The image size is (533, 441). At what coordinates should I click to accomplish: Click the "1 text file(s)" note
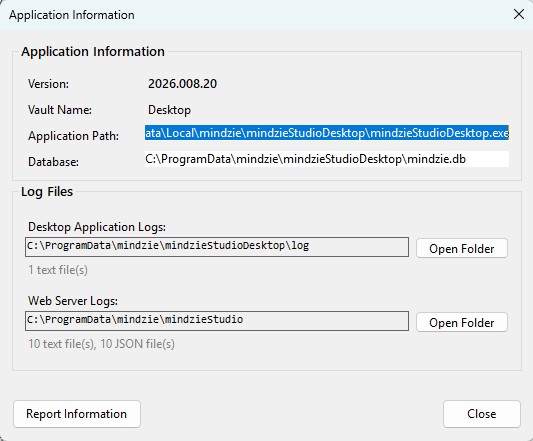58,270
